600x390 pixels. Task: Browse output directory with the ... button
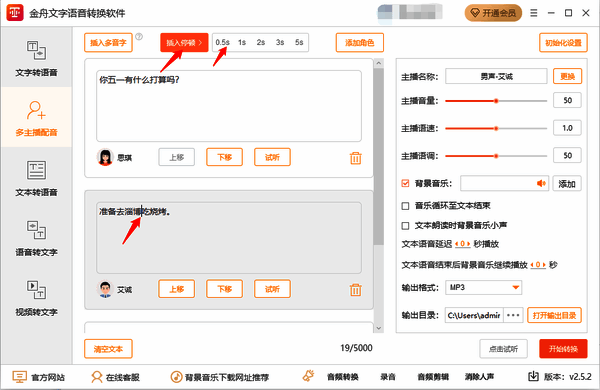(513, 315)
